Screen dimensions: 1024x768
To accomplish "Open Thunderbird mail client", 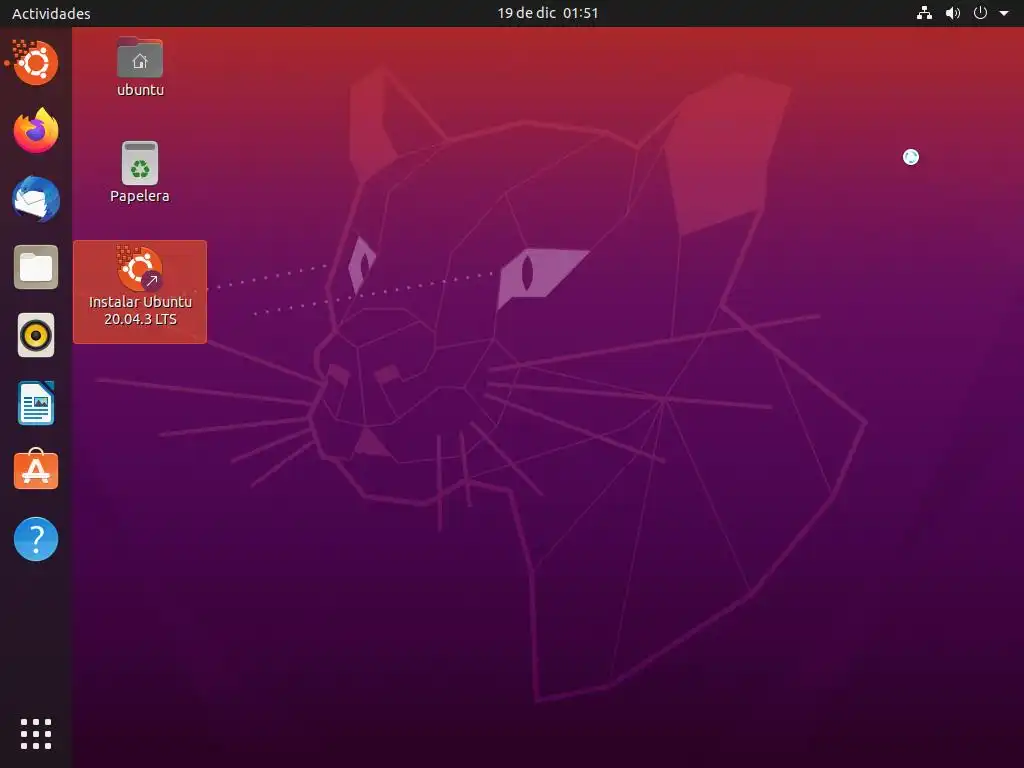I will pos(36,199).
